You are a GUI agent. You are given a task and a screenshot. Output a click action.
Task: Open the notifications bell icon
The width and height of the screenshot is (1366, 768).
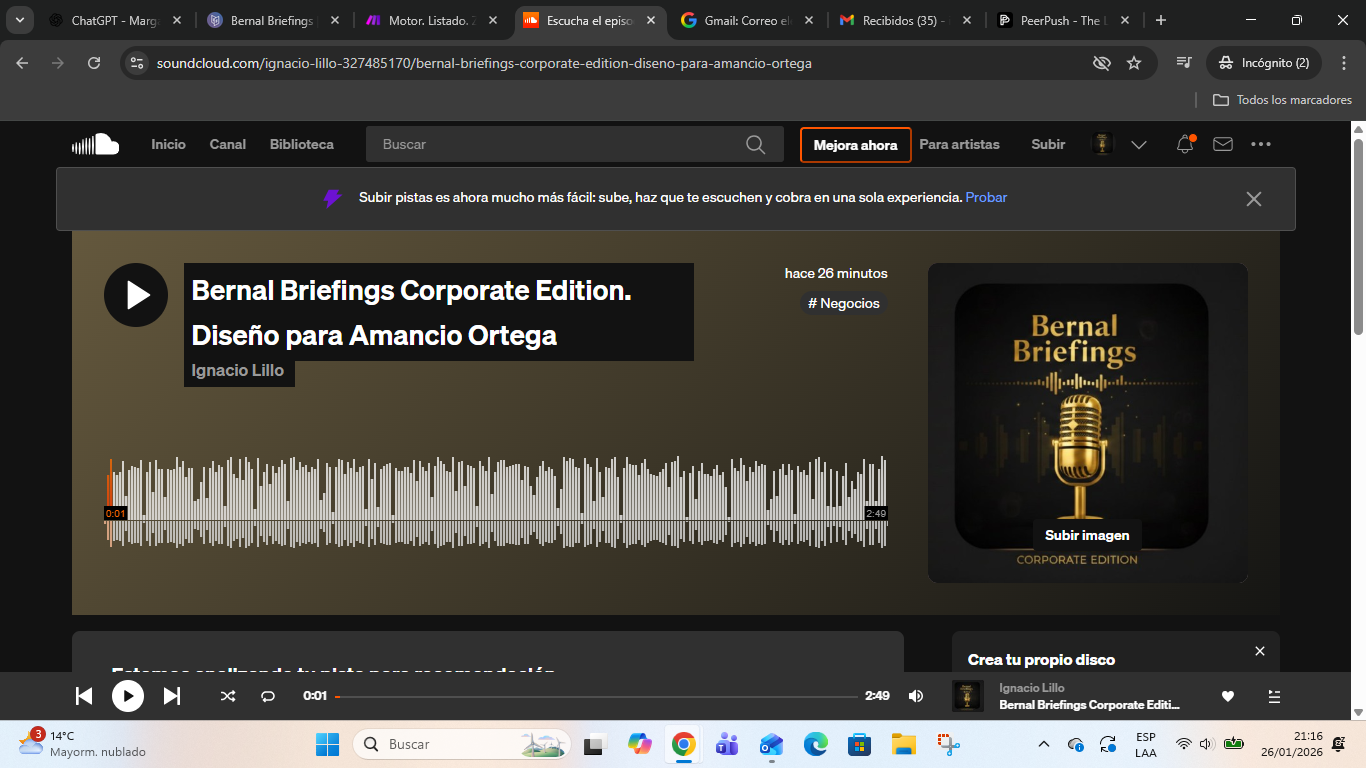pyautogui.click(x=1184, y=144)
